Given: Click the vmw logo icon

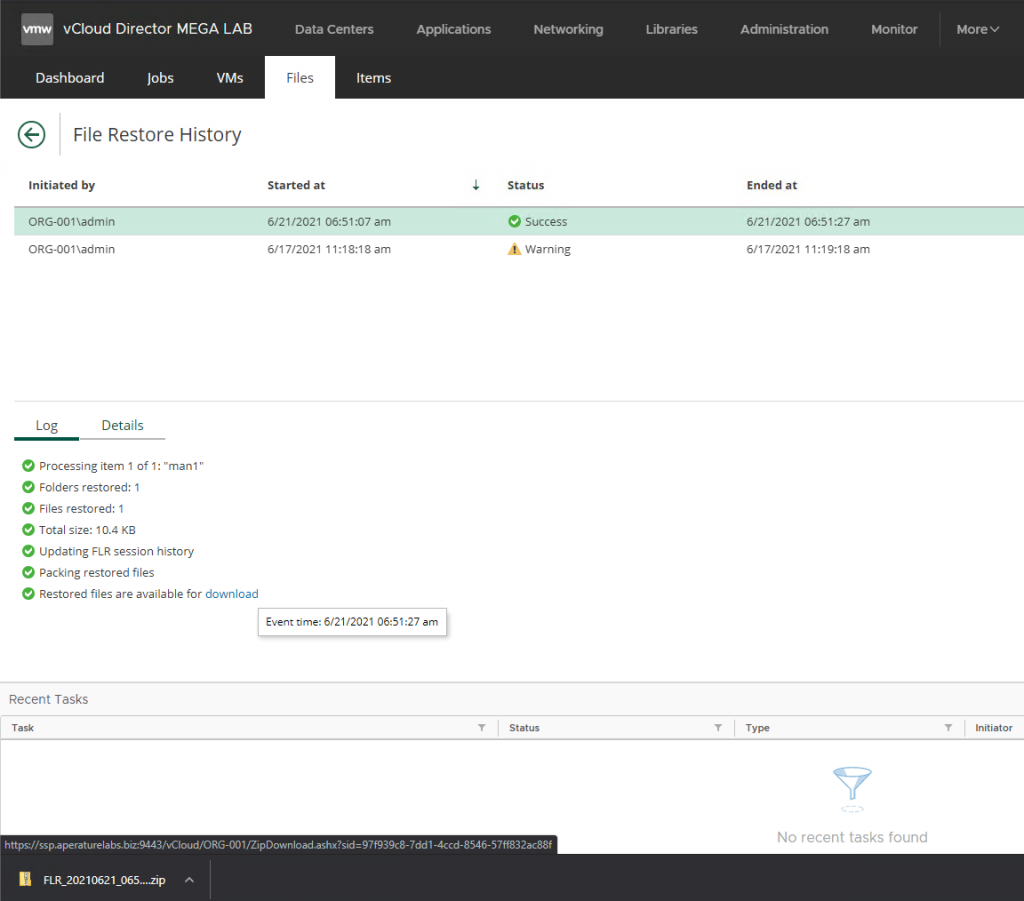Looking at the screenshot, I should (x=37, y=29).
